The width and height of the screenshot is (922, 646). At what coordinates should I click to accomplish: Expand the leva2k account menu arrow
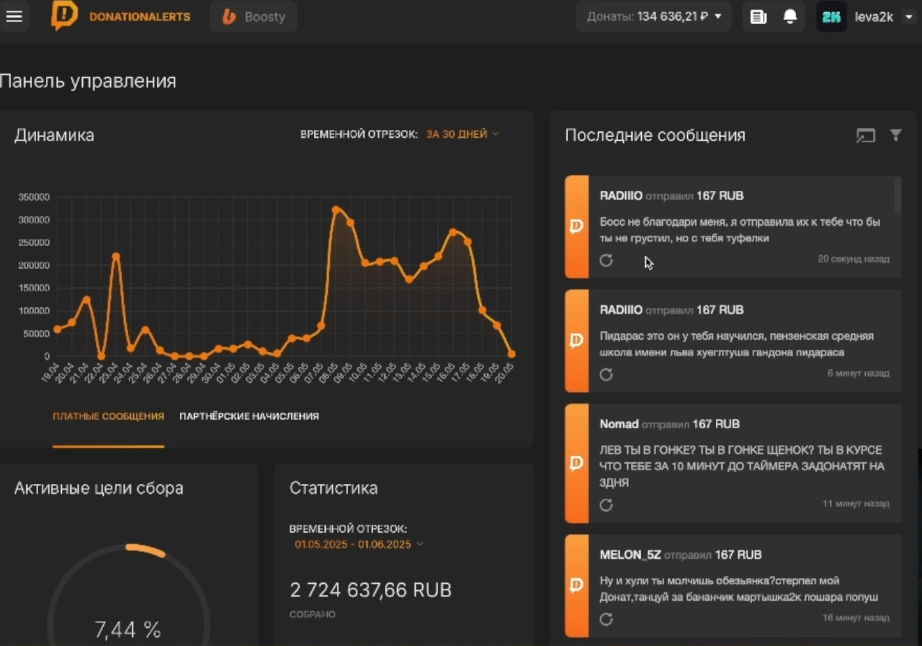point(908,16)
